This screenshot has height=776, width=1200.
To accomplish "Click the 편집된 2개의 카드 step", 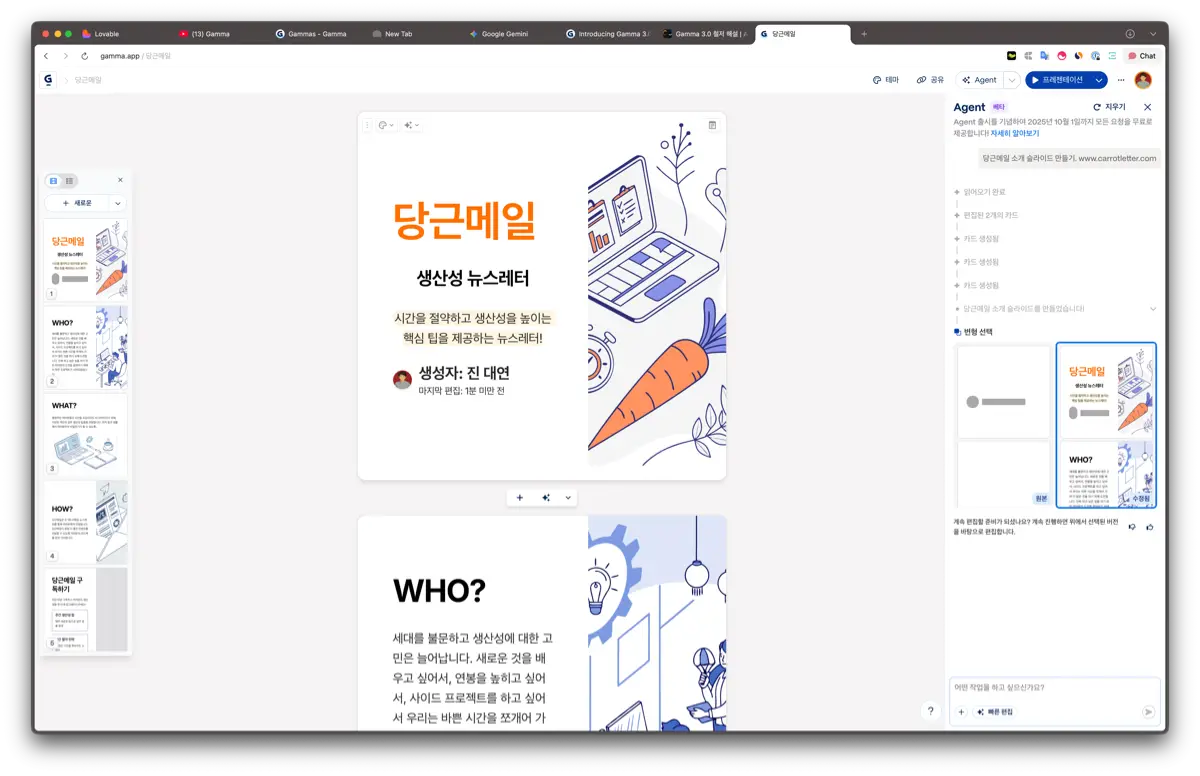I will (991, 215).
